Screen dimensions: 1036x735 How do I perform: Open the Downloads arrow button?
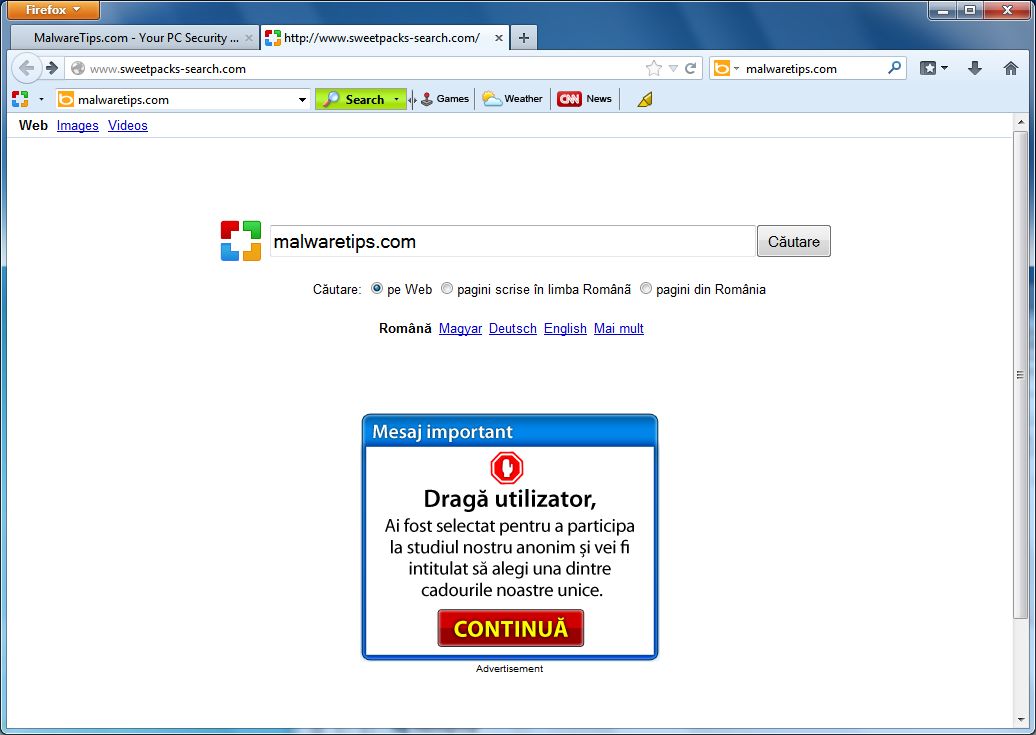[975, 67]
